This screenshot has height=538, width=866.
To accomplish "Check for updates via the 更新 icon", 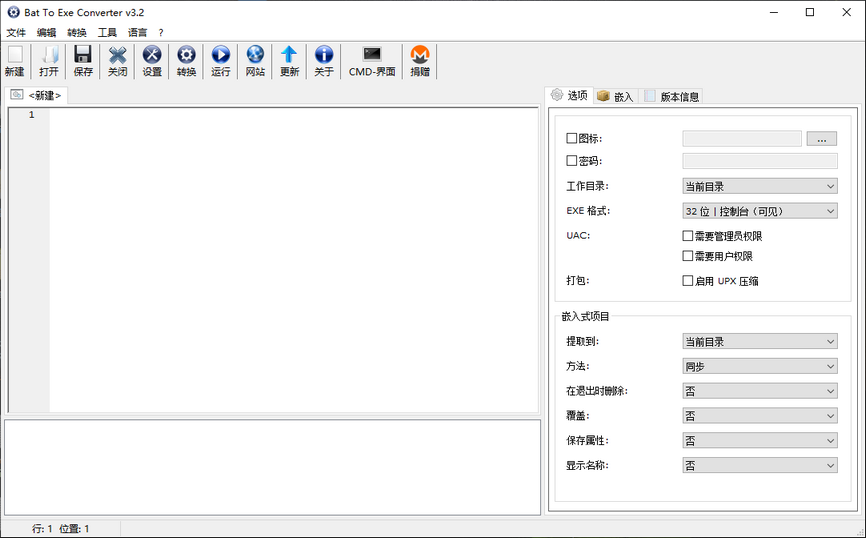I will pyautogui.click(x=289, y=56).
